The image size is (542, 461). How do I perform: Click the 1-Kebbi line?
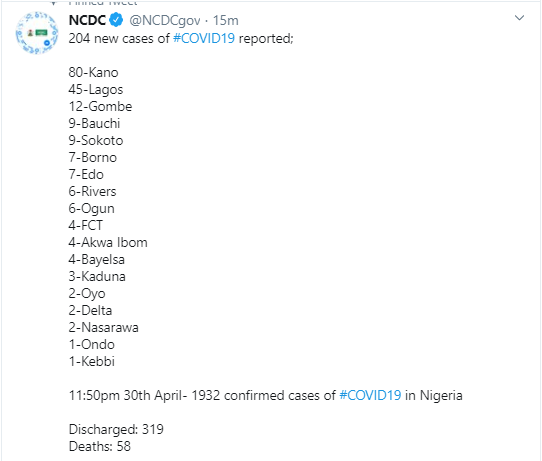click(x=92, y=361)
